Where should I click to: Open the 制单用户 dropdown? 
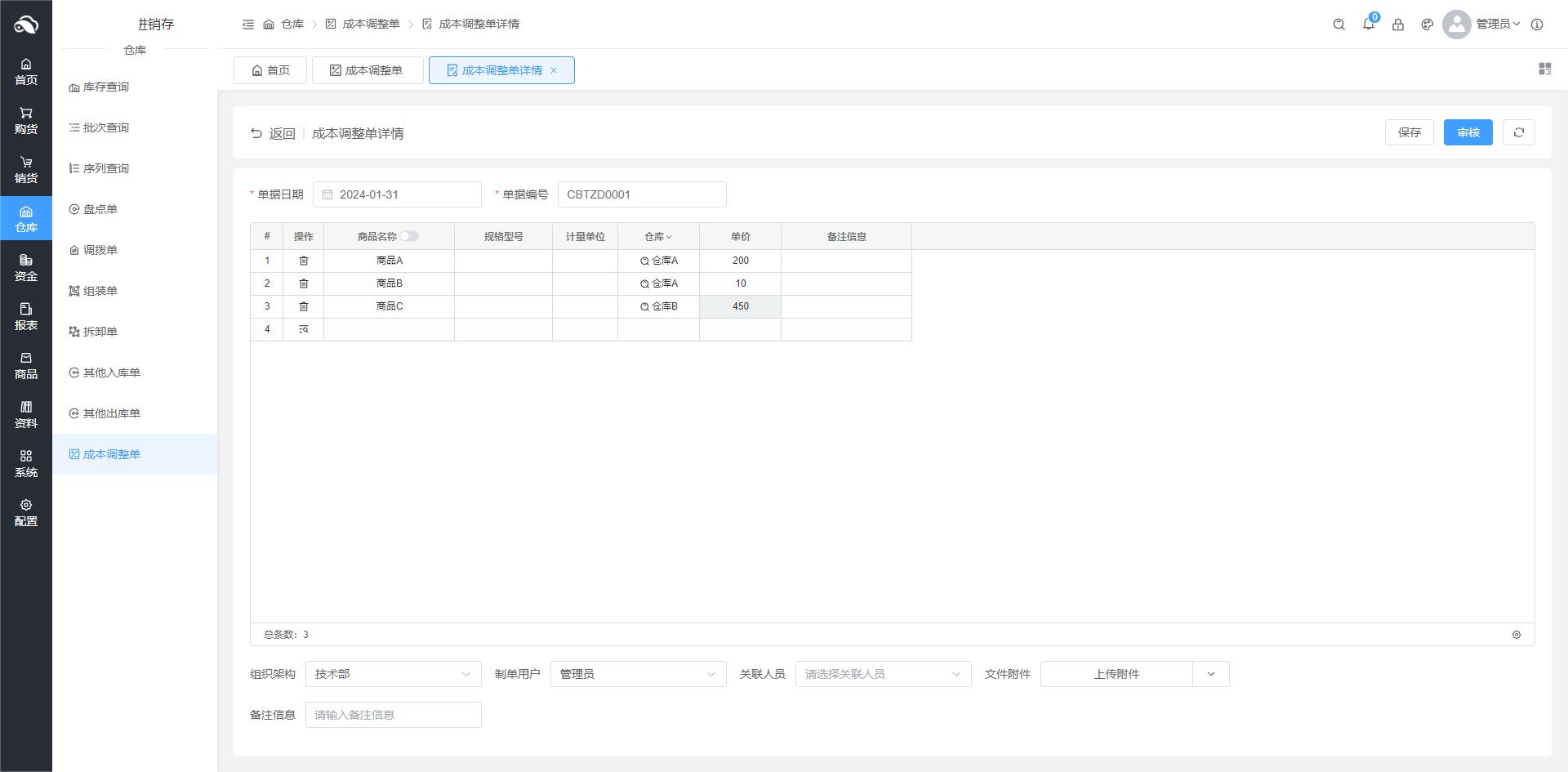(x=638, y=674)
